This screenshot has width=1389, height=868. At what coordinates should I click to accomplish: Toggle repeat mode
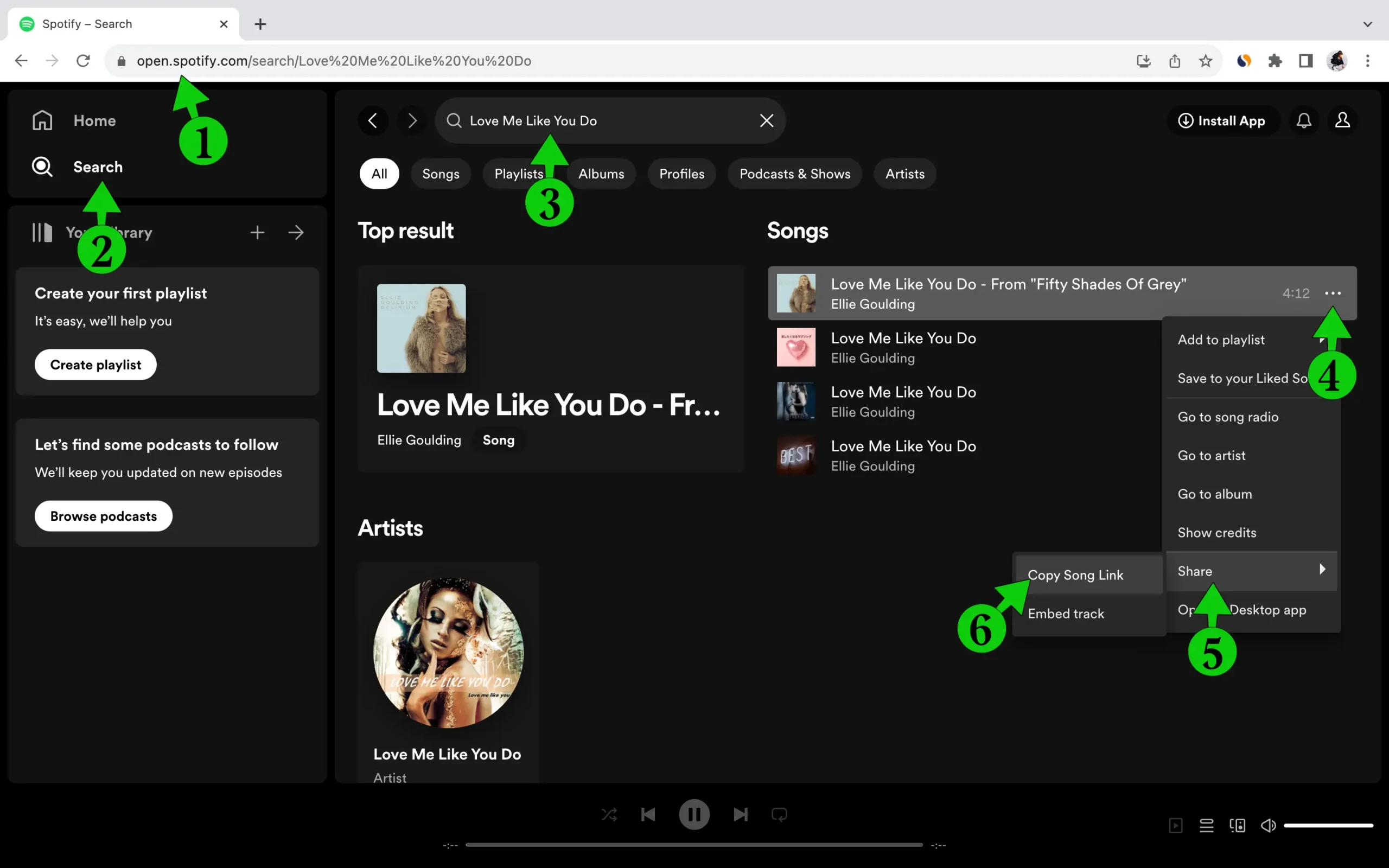pos(780,815)
